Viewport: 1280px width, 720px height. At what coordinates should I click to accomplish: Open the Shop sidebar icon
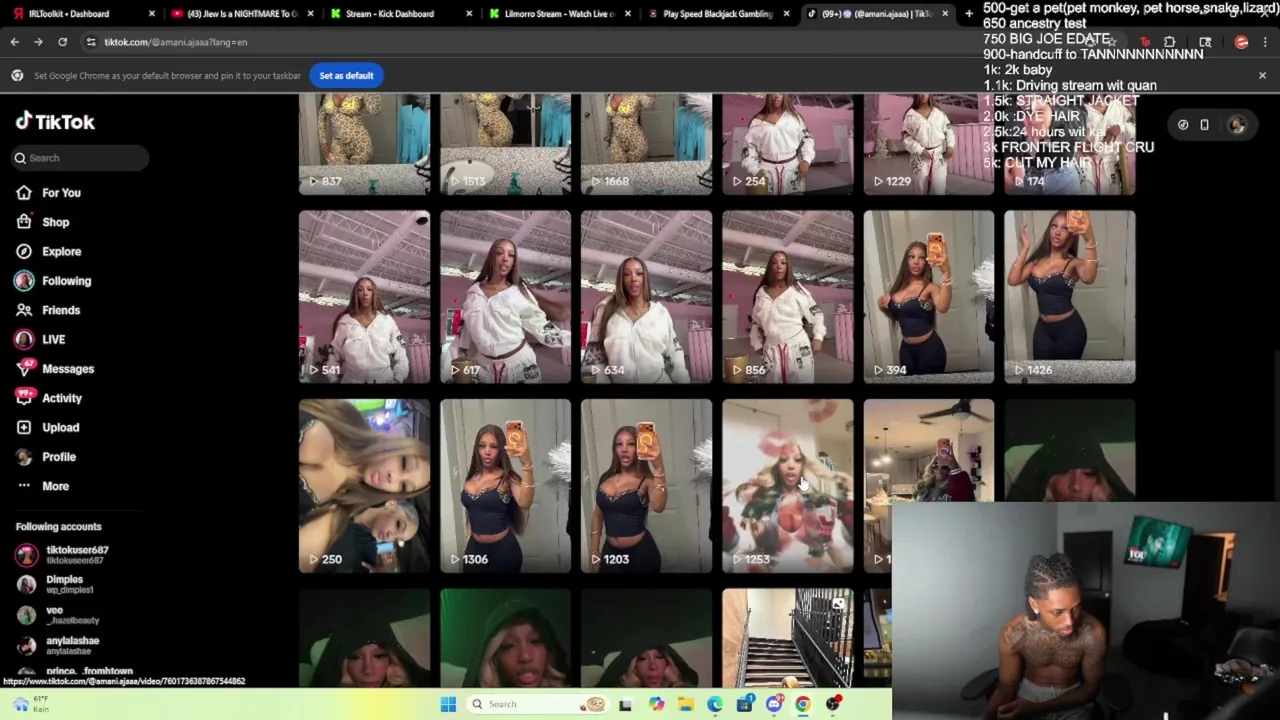pos(23,222)
